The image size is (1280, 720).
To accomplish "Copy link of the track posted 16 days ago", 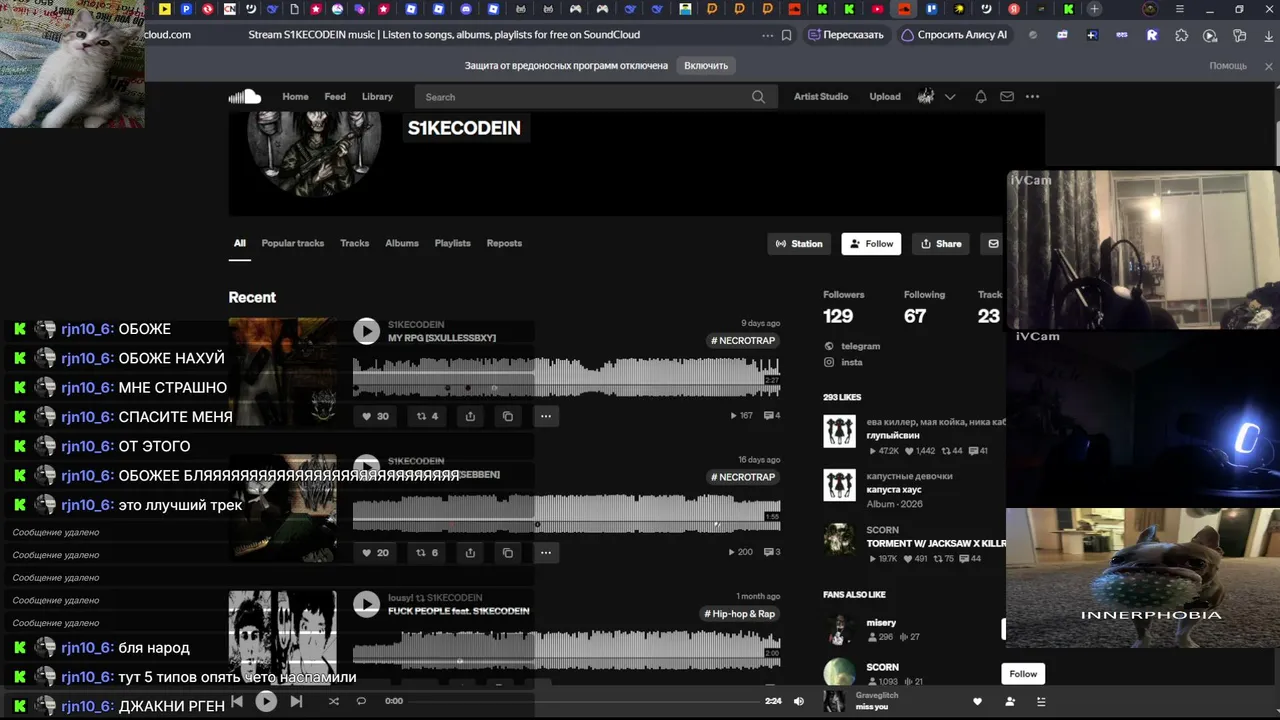I will point(508,552).
